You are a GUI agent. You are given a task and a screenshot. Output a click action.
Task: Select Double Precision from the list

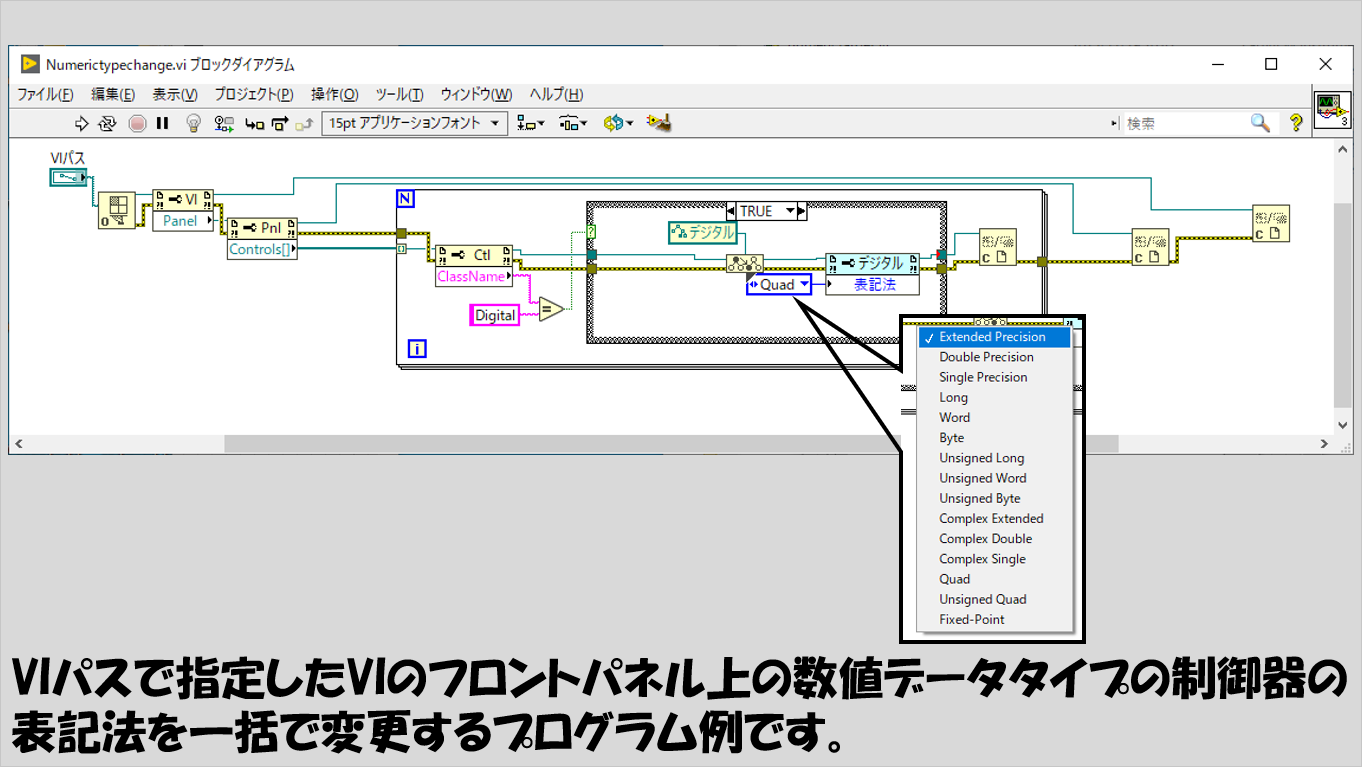pyautogui.click(x=986, y=357)
